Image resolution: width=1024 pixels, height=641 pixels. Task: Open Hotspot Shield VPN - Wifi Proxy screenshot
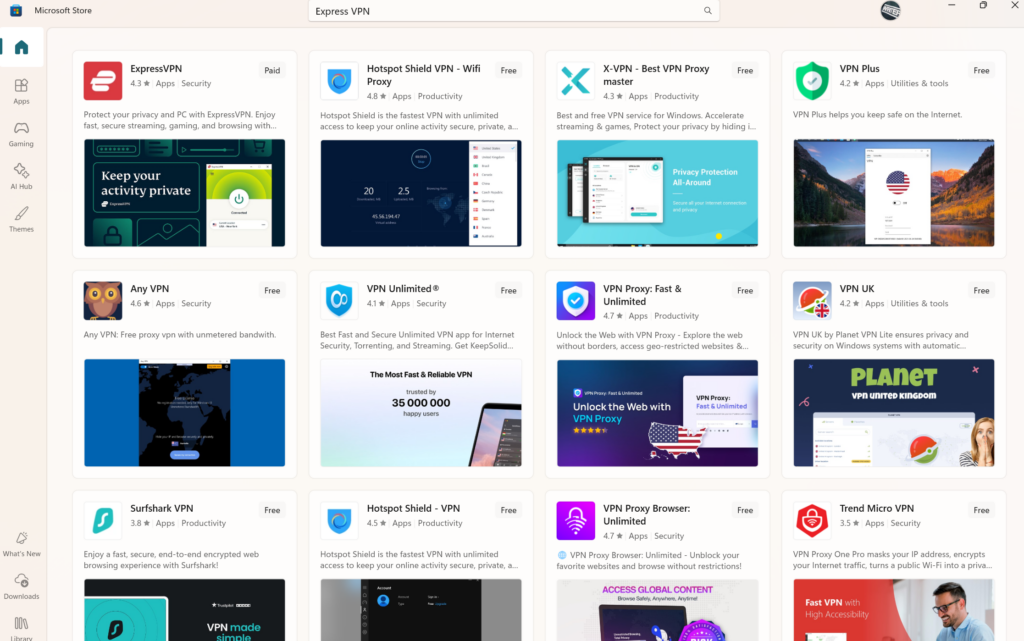(421, 193)
